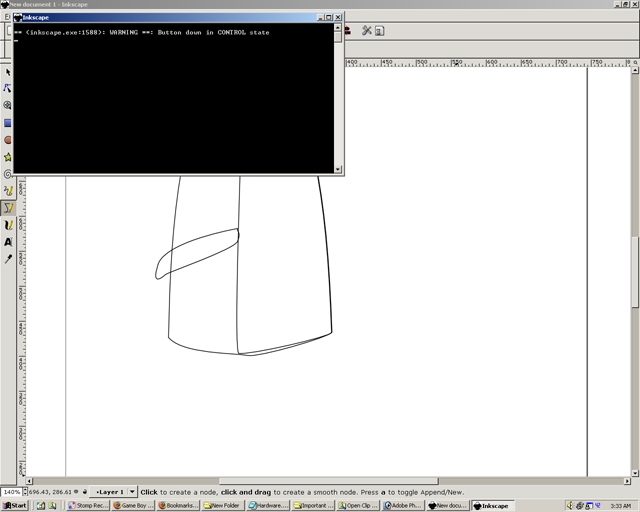Switch to Important... taskbar window

click(313, 505)
